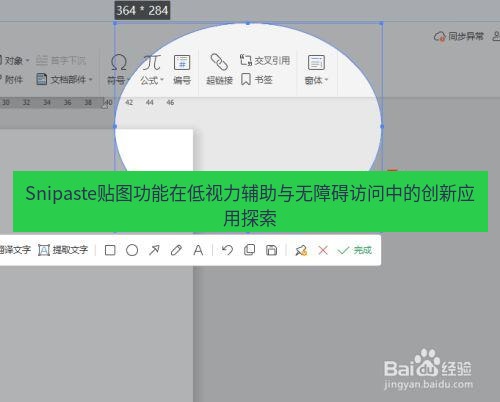
Task: Click 翻译文字 to translate text
Action: click(15, 250)
